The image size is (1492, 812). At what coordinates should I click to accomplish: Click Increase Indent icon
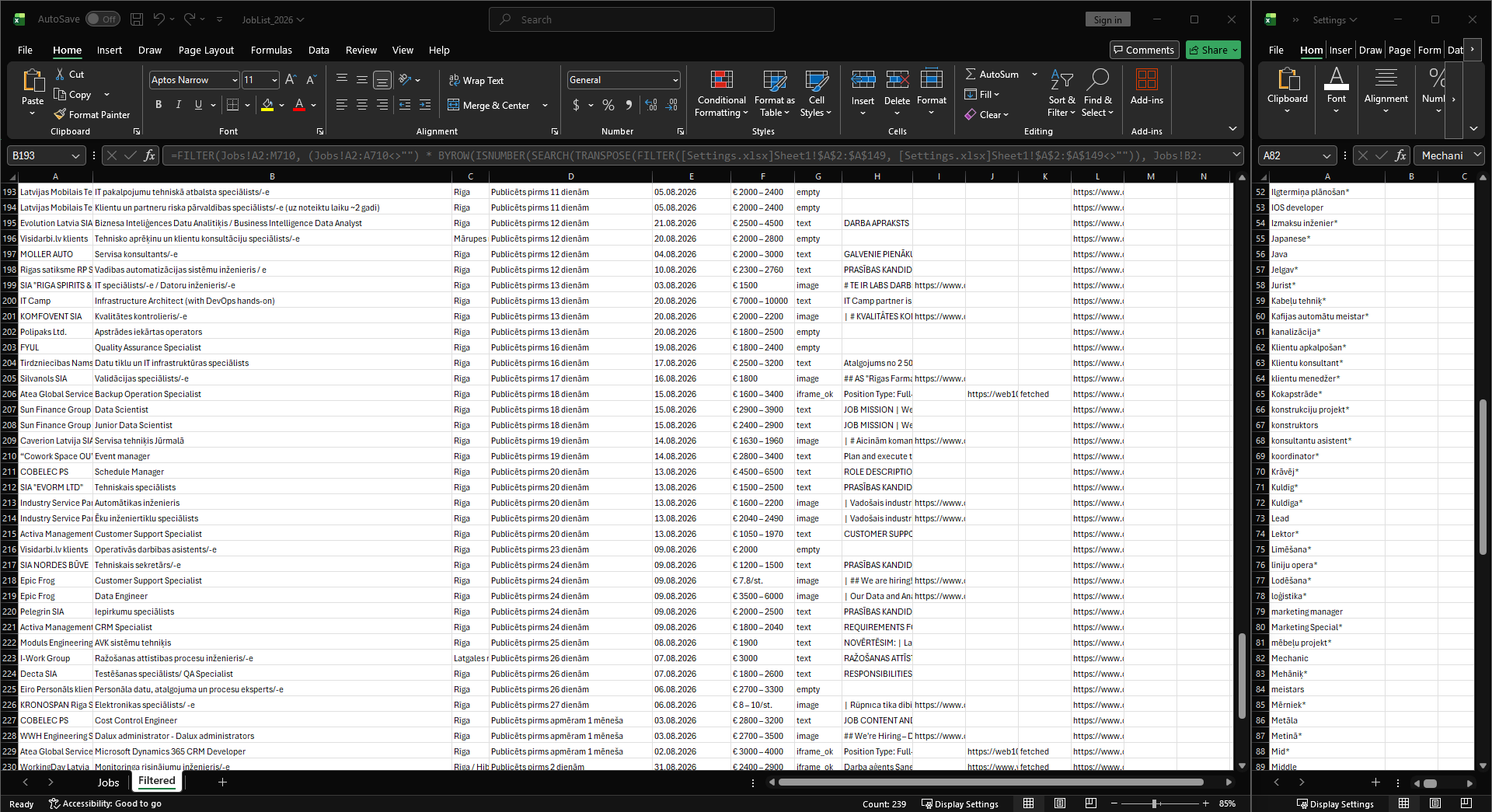click(x=425, y=104)
